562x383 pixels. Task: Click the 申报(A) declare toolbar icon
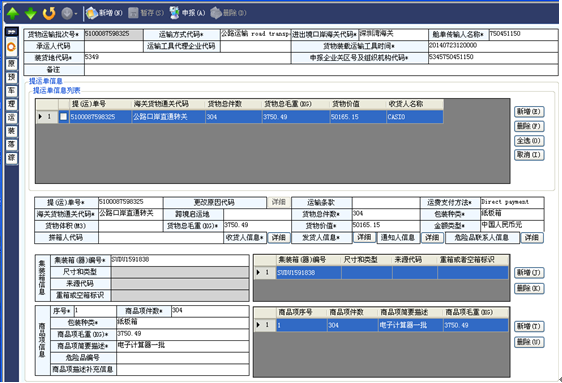(187, 13)
